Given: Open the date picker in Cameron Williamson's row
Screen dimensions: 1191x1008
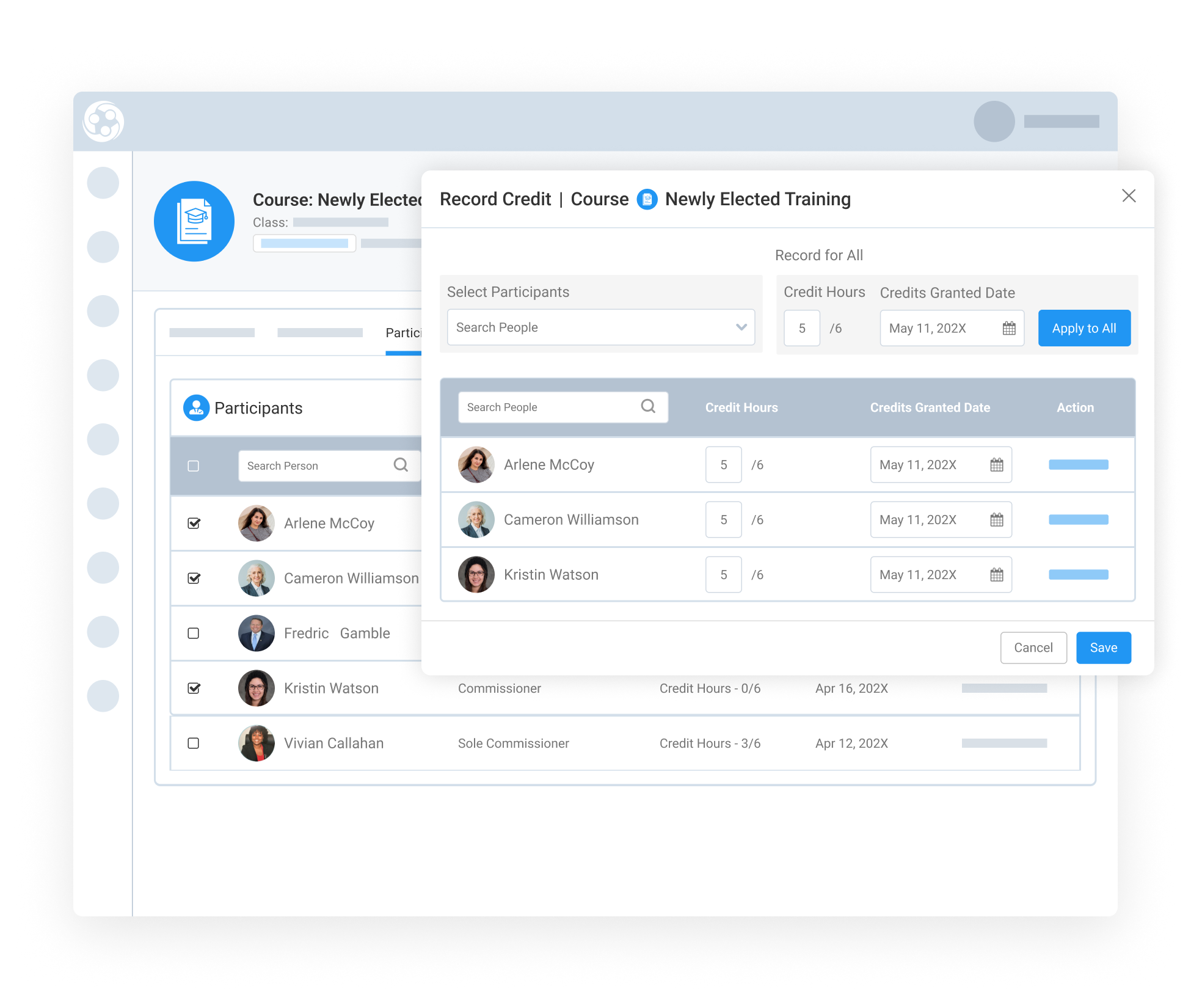Looking at the screenshot, I should click(996, 519).
